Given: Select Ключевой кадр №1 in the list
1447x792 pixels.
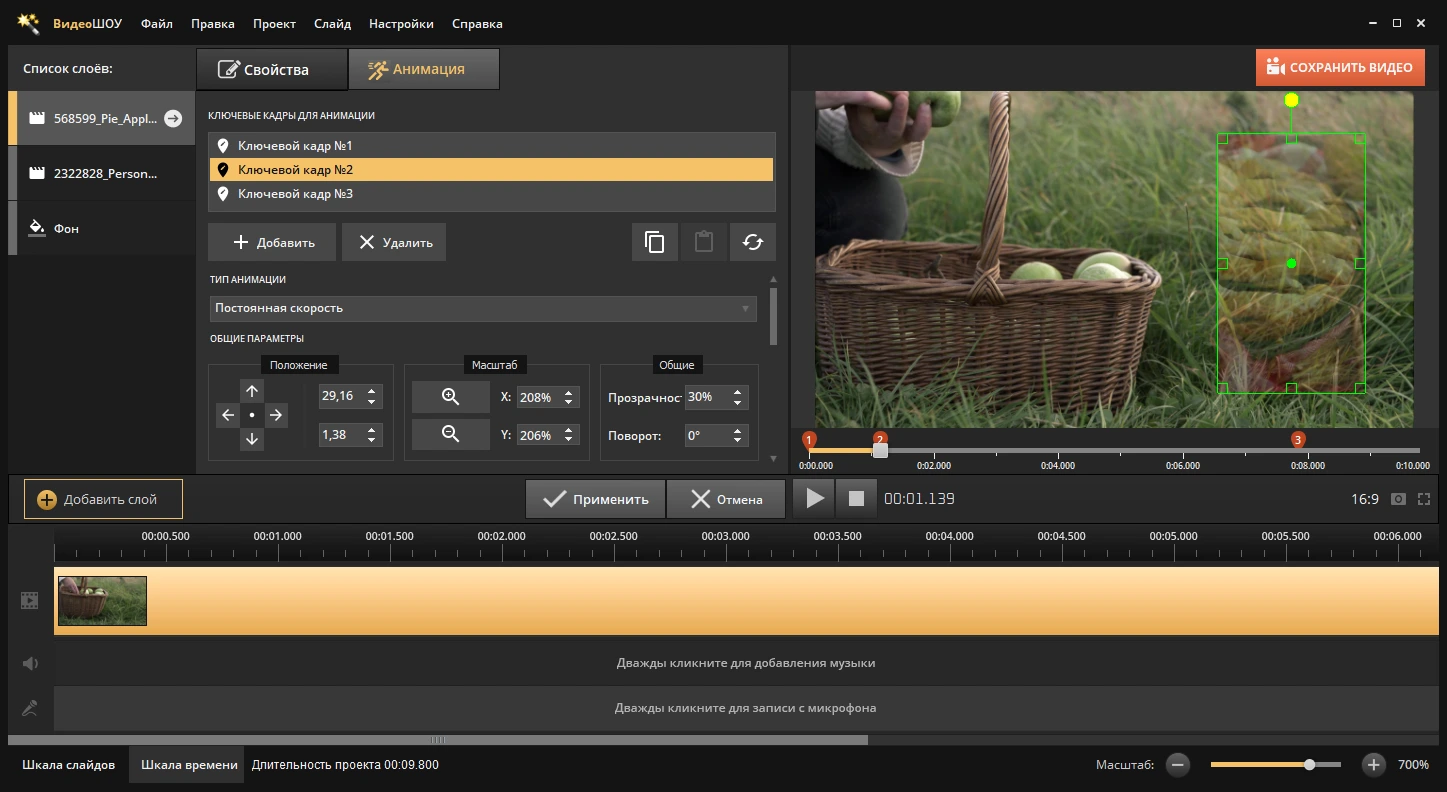Looking at the screenshot, I should coord(491,146).
